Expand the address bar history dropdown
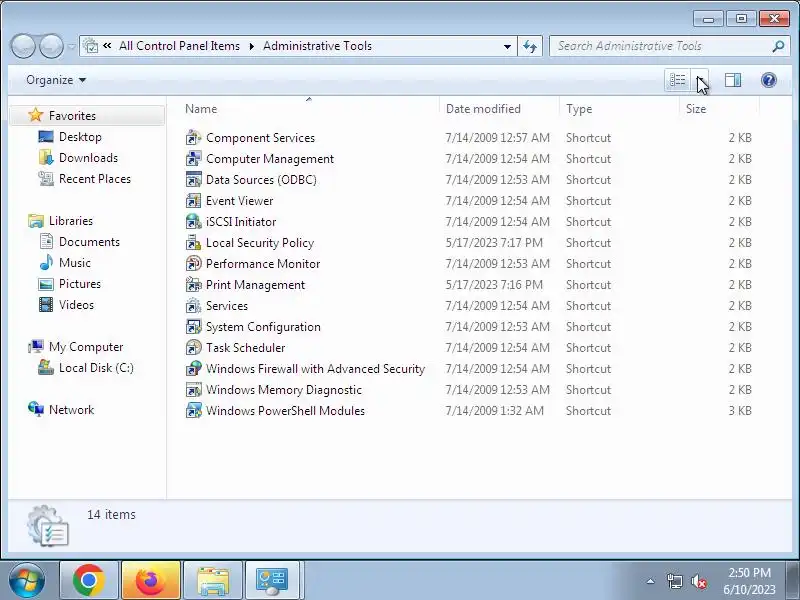This screenshot has width=800, height=600. click(507, 46)
